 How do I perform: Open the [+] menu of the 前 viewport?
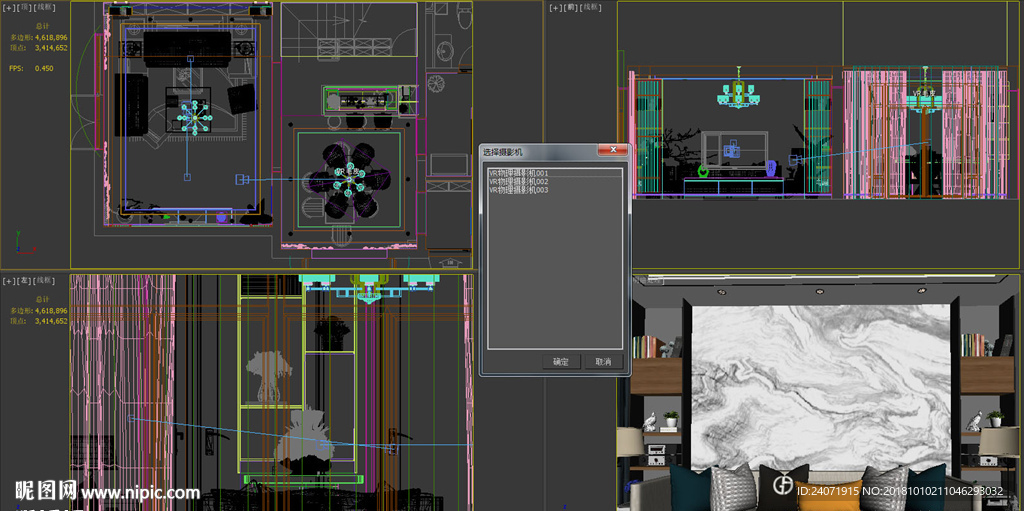pos(556,7)
